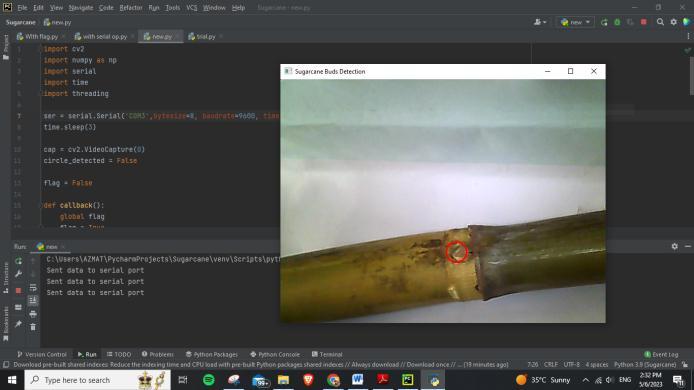Open the Bookmarks tool window sidebar
The width and height of the screenshot is (694, 390).
(6, 324)
